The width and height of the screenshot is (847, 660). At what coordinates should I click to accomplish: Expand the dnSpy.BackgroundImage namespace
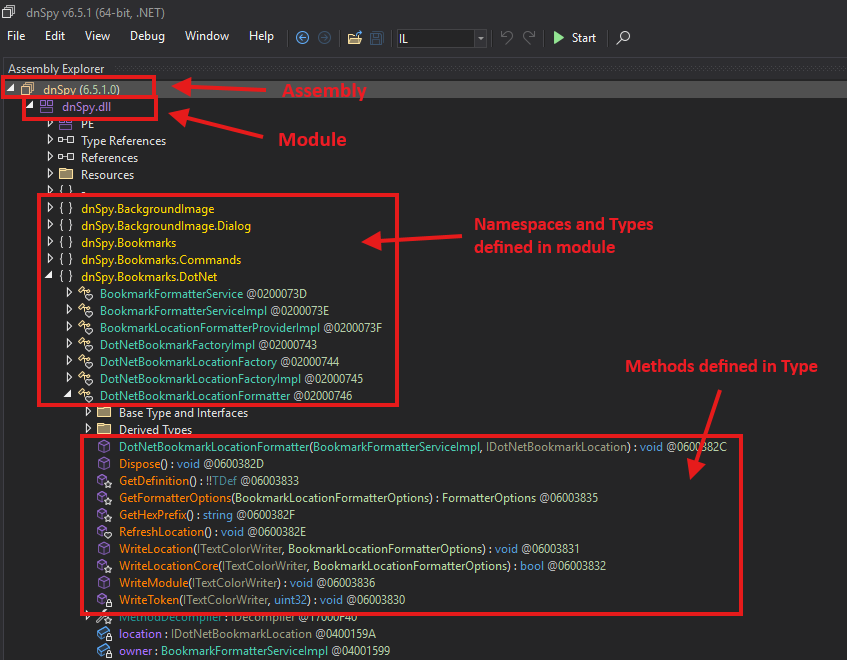tap(50, 208)
